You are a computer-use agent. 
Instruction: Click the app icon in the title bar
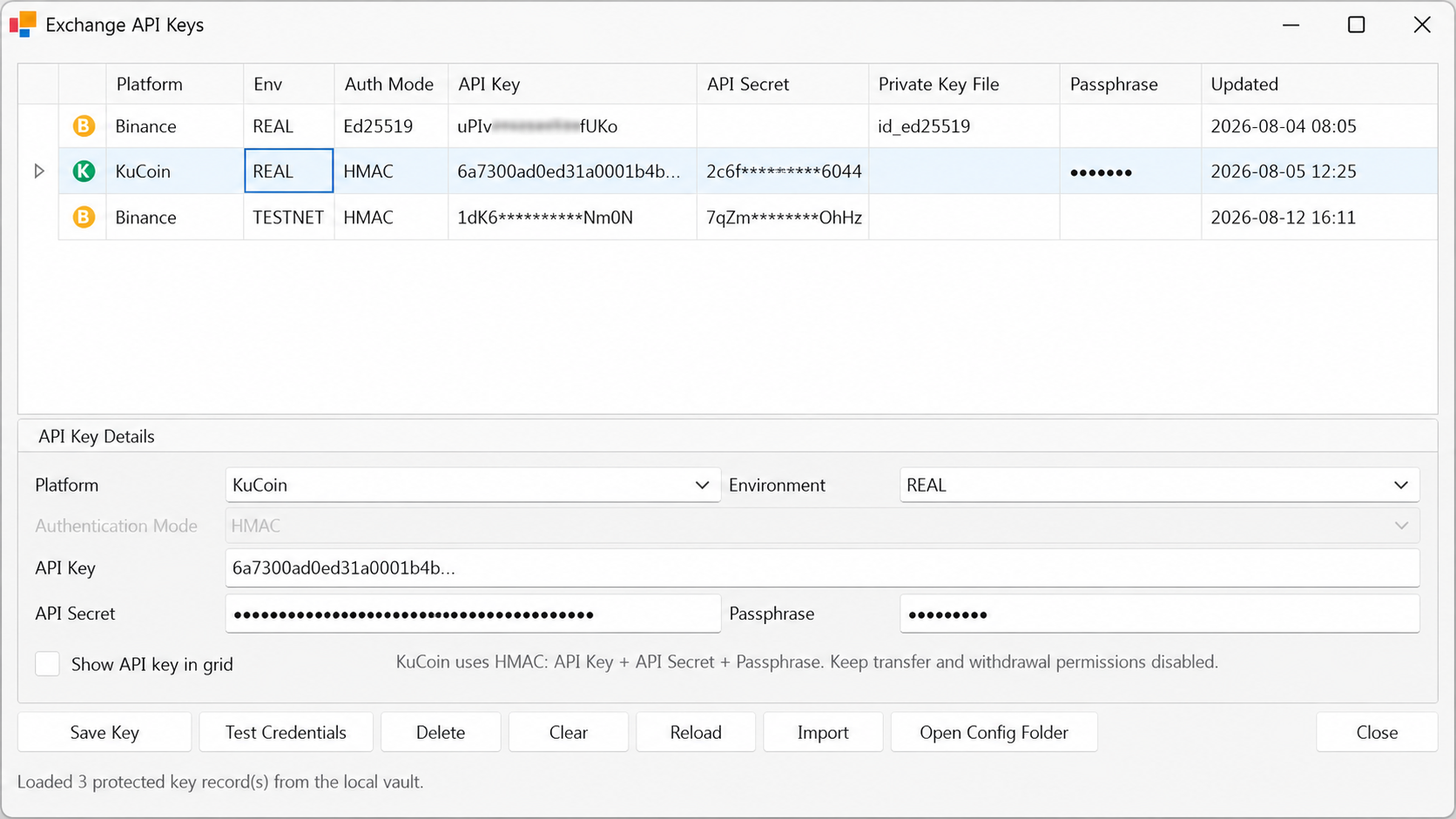(23, 24)
